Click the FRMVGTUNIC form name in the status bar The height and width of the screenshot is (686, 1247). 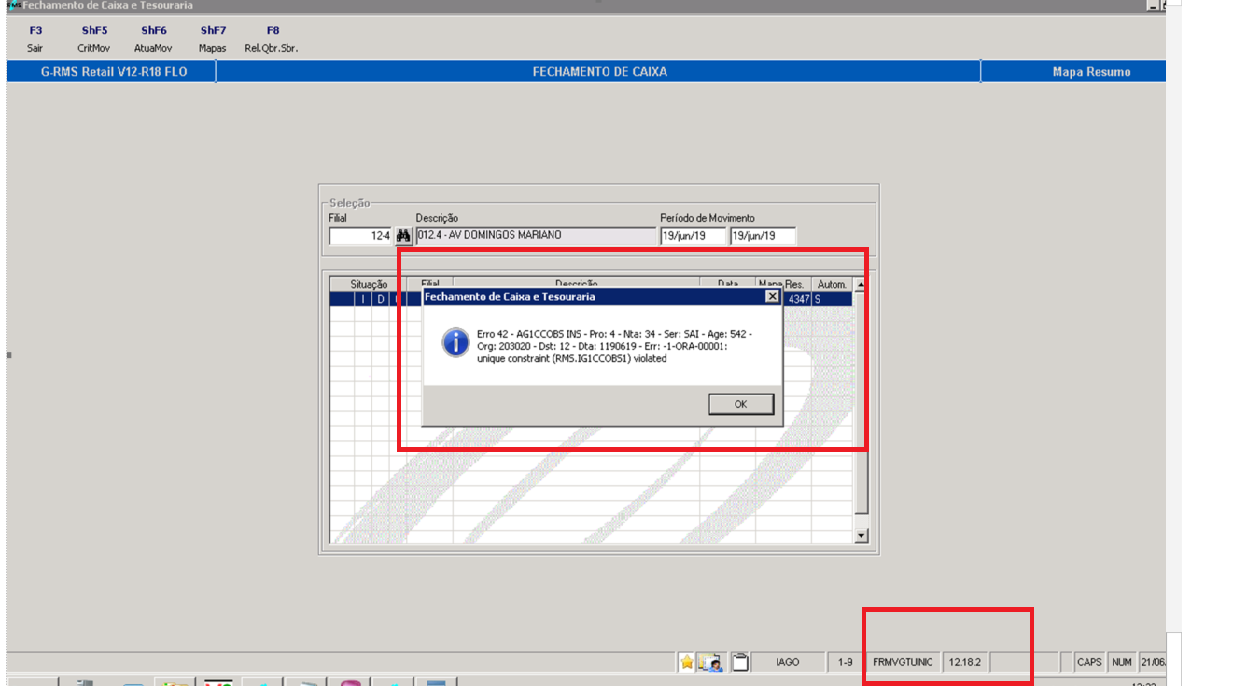click(x=902, y=662)
